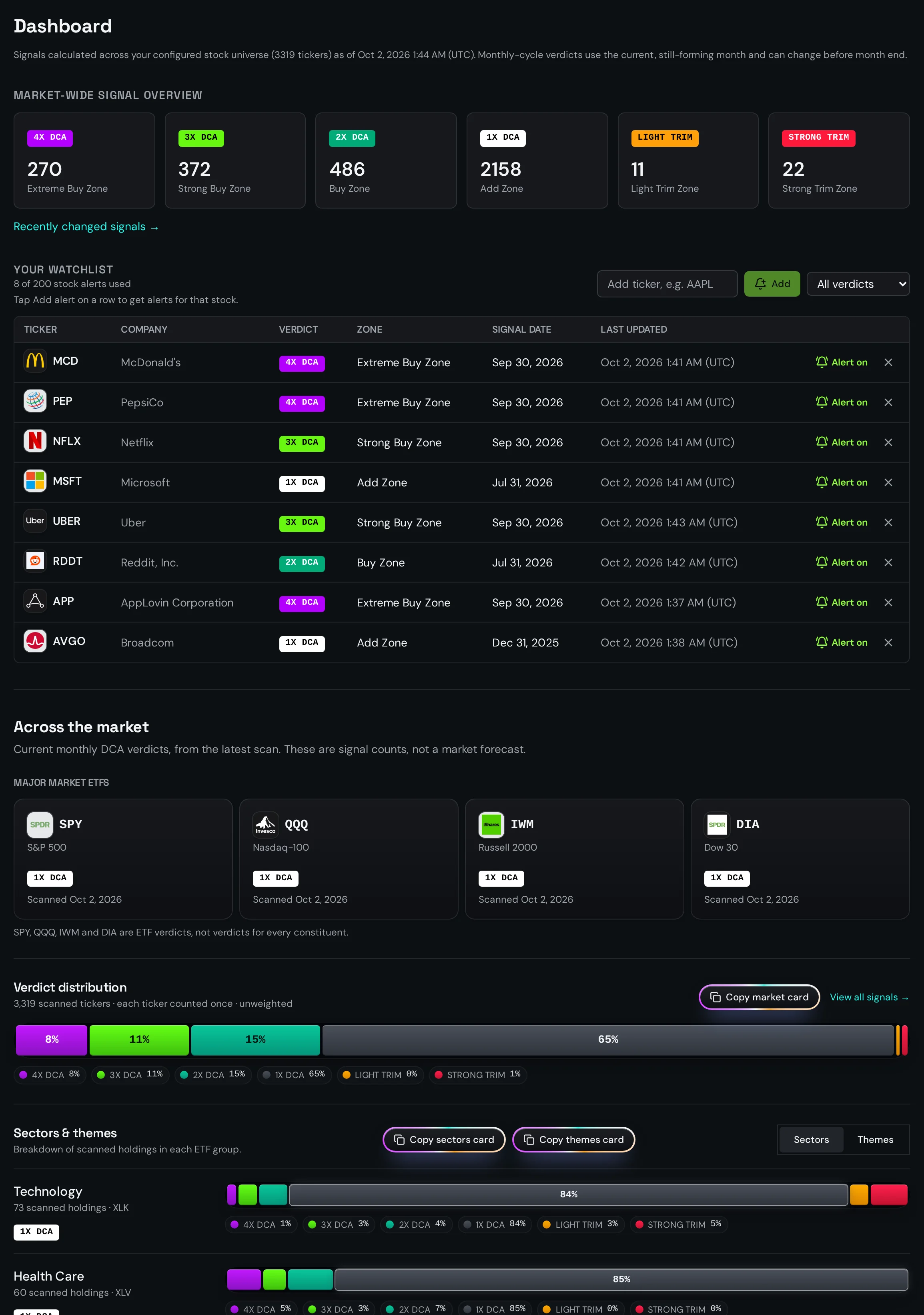Open the Light Trim Zone card

688,161
